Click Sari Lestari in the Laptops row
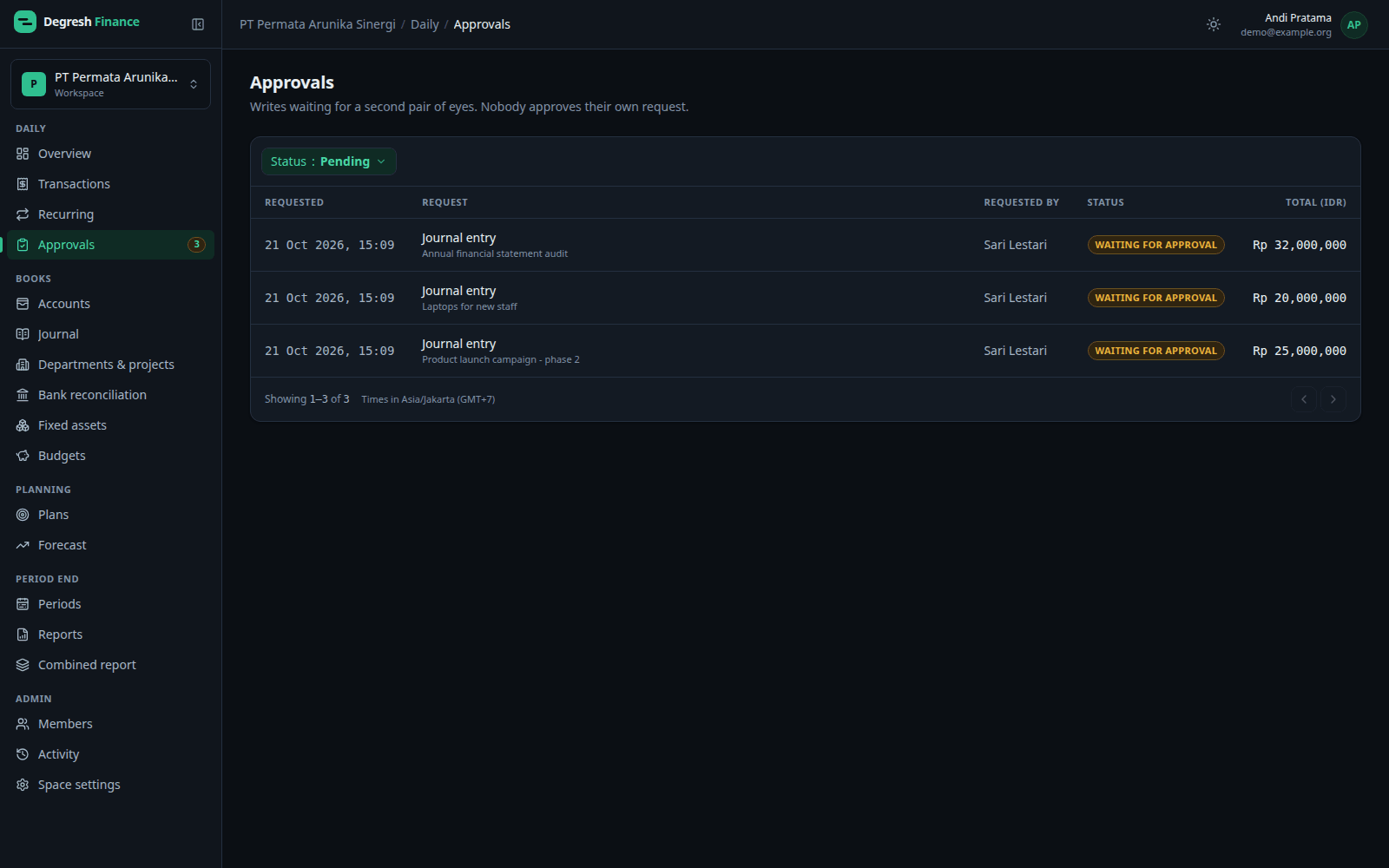1389x868 pixels. coord(1015,298)
